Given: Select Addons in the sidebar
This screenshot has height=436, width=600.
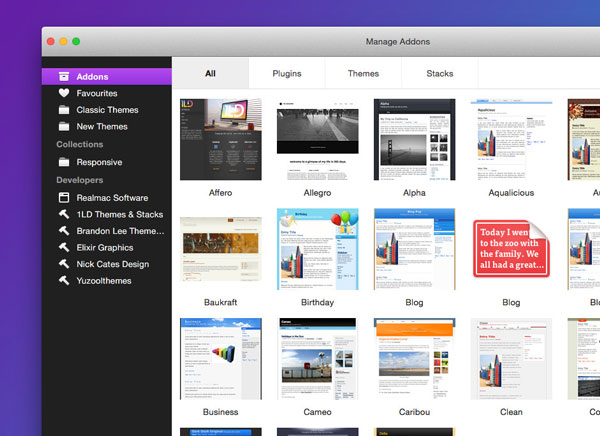Looking at the screenshot, I should point(107,77).
